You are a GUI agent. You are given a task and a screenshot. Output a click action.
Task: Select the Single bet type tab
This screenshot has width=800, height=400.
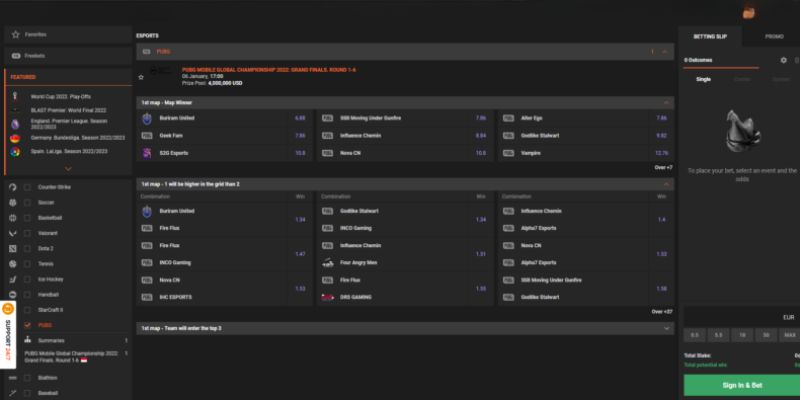pos(704,78)
